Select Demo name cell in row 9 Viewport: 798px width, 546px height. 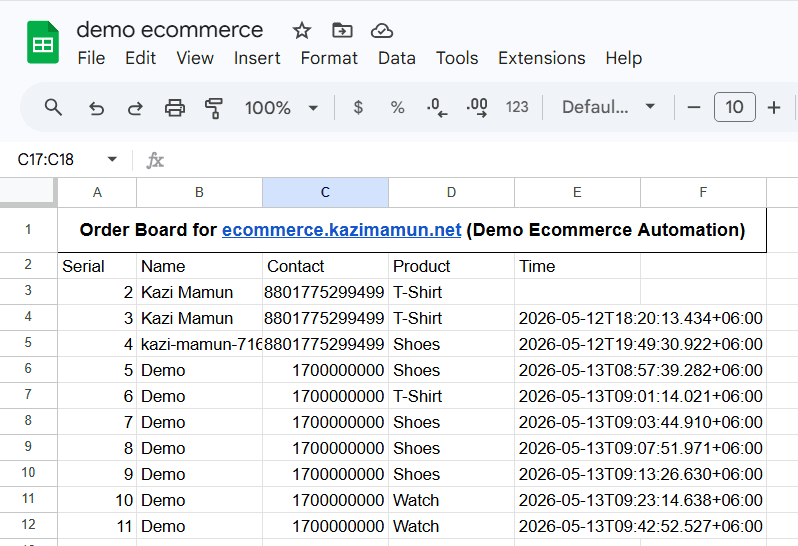(x=200, y=448)
